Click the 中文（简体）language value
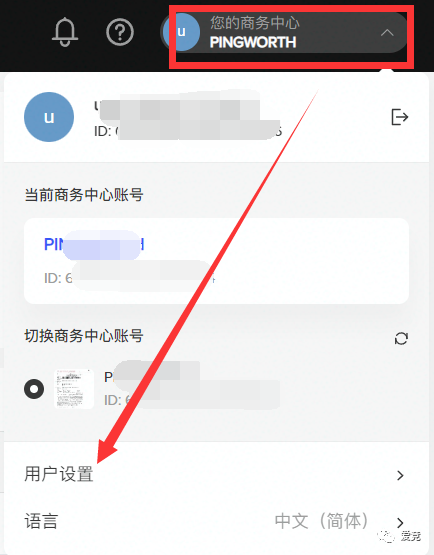 coord(322,521)
